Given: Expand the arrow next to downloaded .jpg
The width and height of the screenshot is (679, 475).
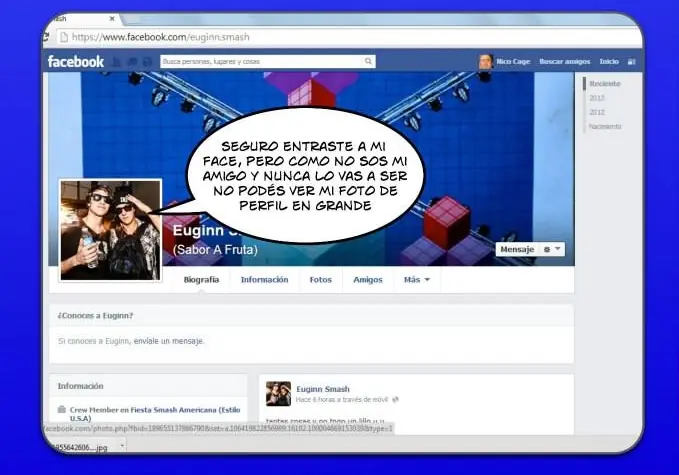Looking at the screenshot, I should (122, 446).
